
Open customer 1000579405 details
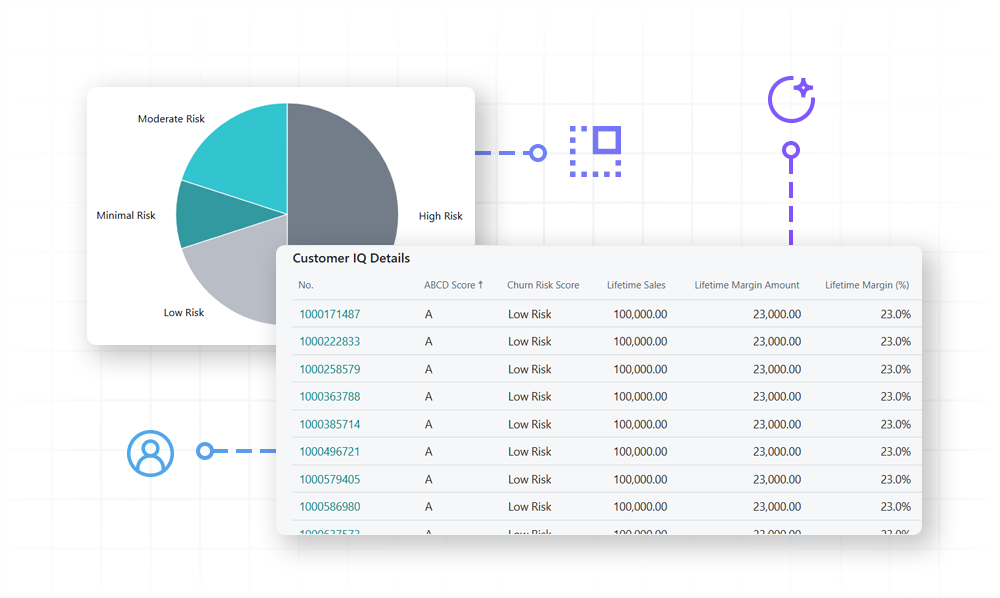[x=330, y=479]
